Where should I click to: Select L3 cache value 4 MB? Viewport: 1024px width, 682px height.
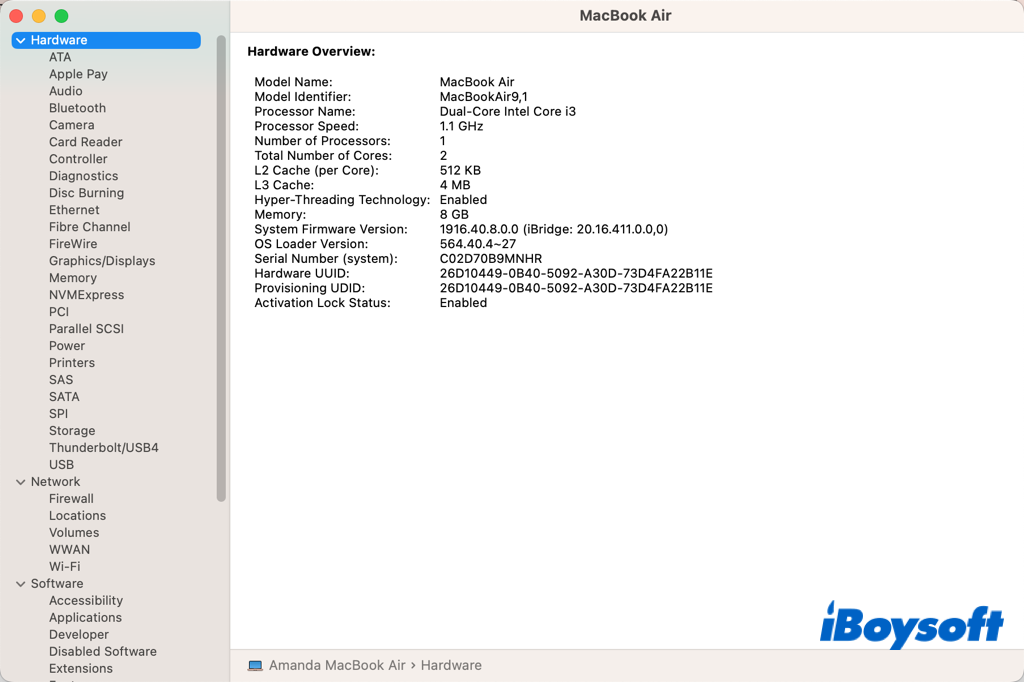point(455,186)
